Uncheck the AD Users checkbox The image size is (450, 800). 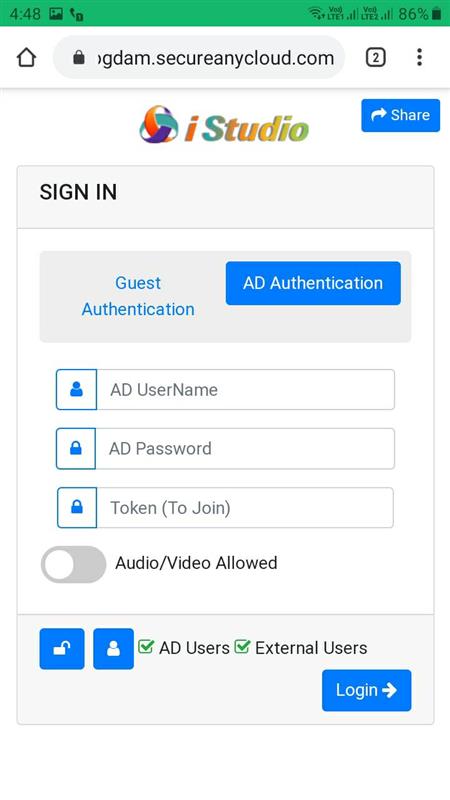pyautogui.click(x=146, y=647)
